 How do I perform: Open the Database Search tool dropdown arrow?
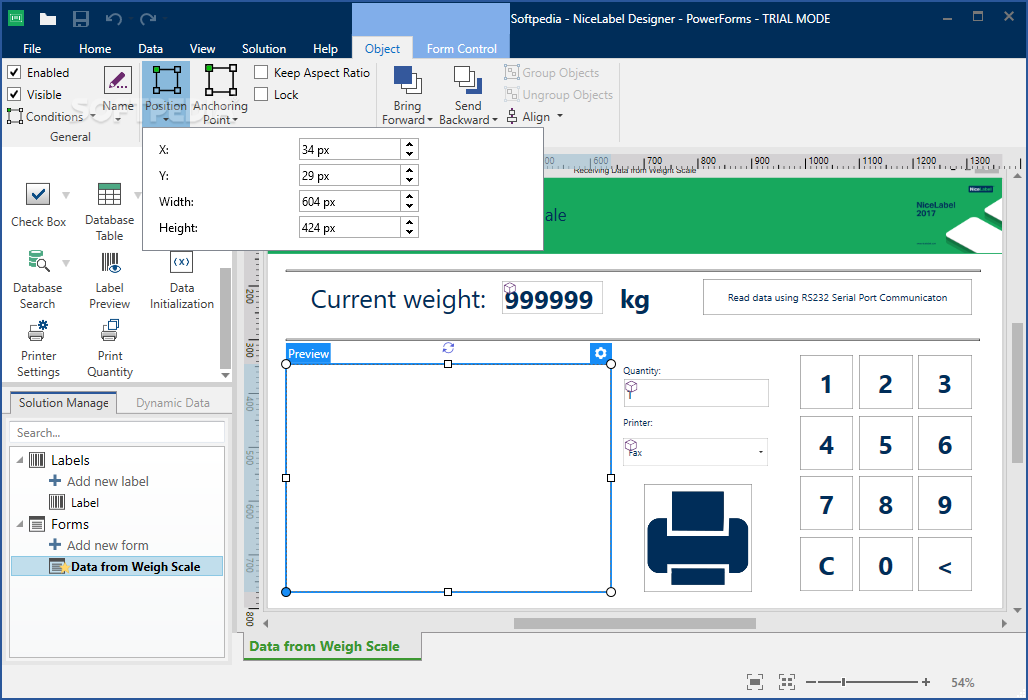(x=66, y=263)
